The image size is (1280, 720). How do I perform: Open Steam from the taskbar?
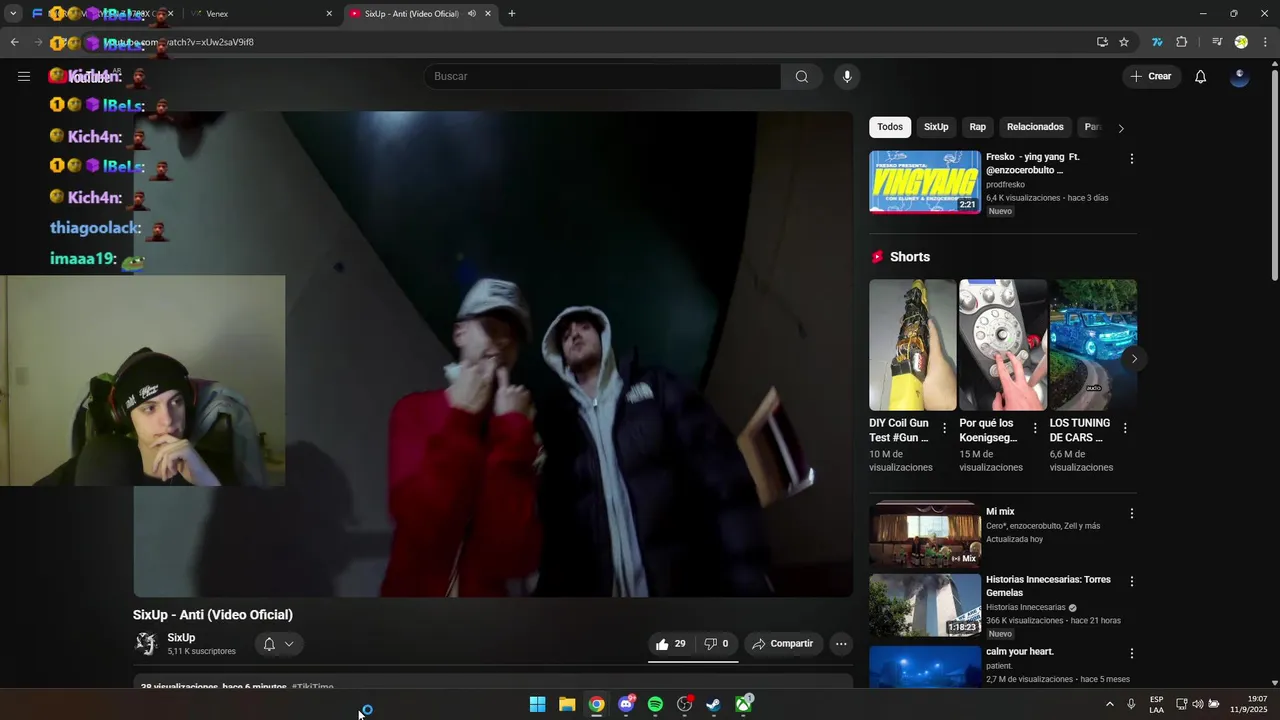point(713,704)
